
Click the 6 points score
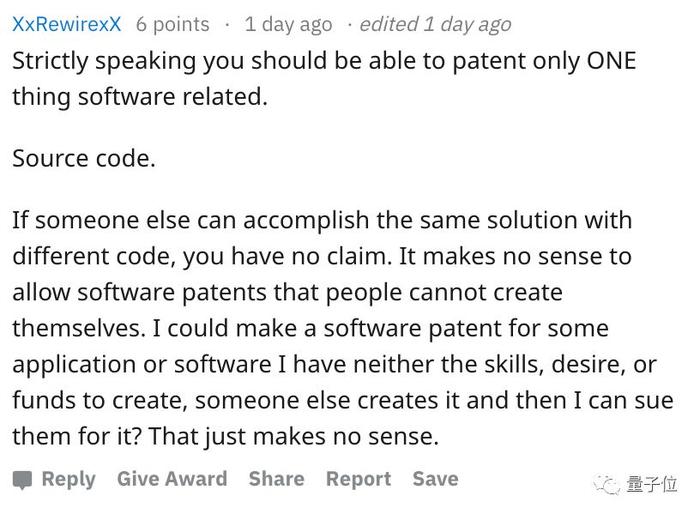[173, 24]
